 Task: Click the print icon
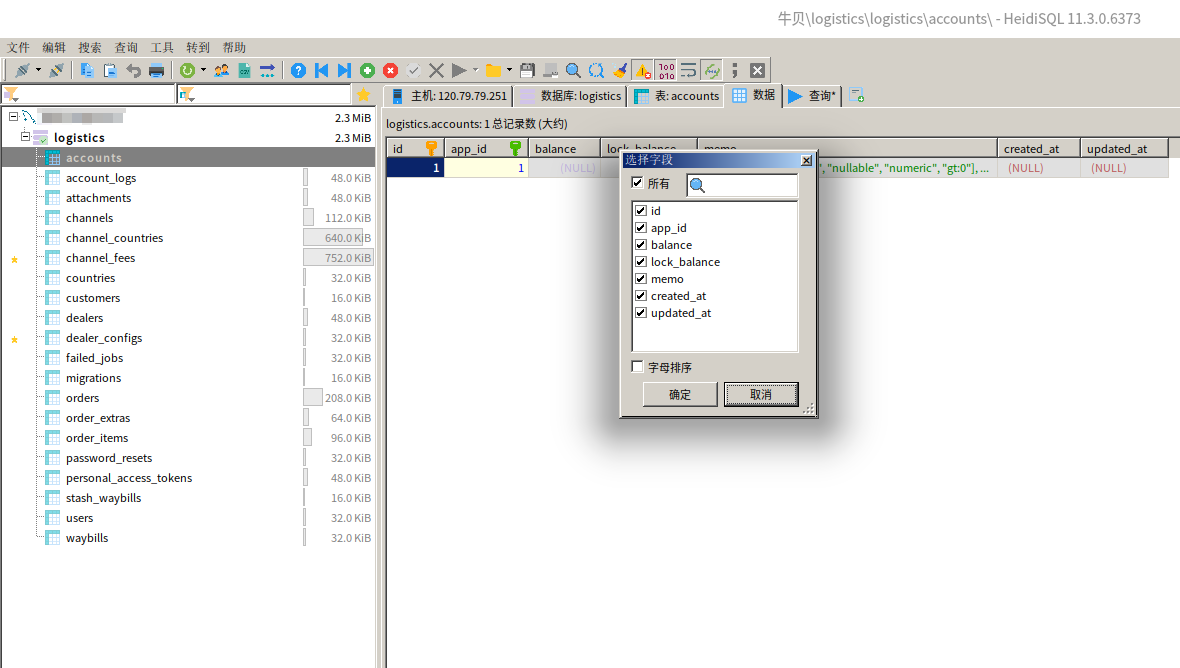pos(157,71)
